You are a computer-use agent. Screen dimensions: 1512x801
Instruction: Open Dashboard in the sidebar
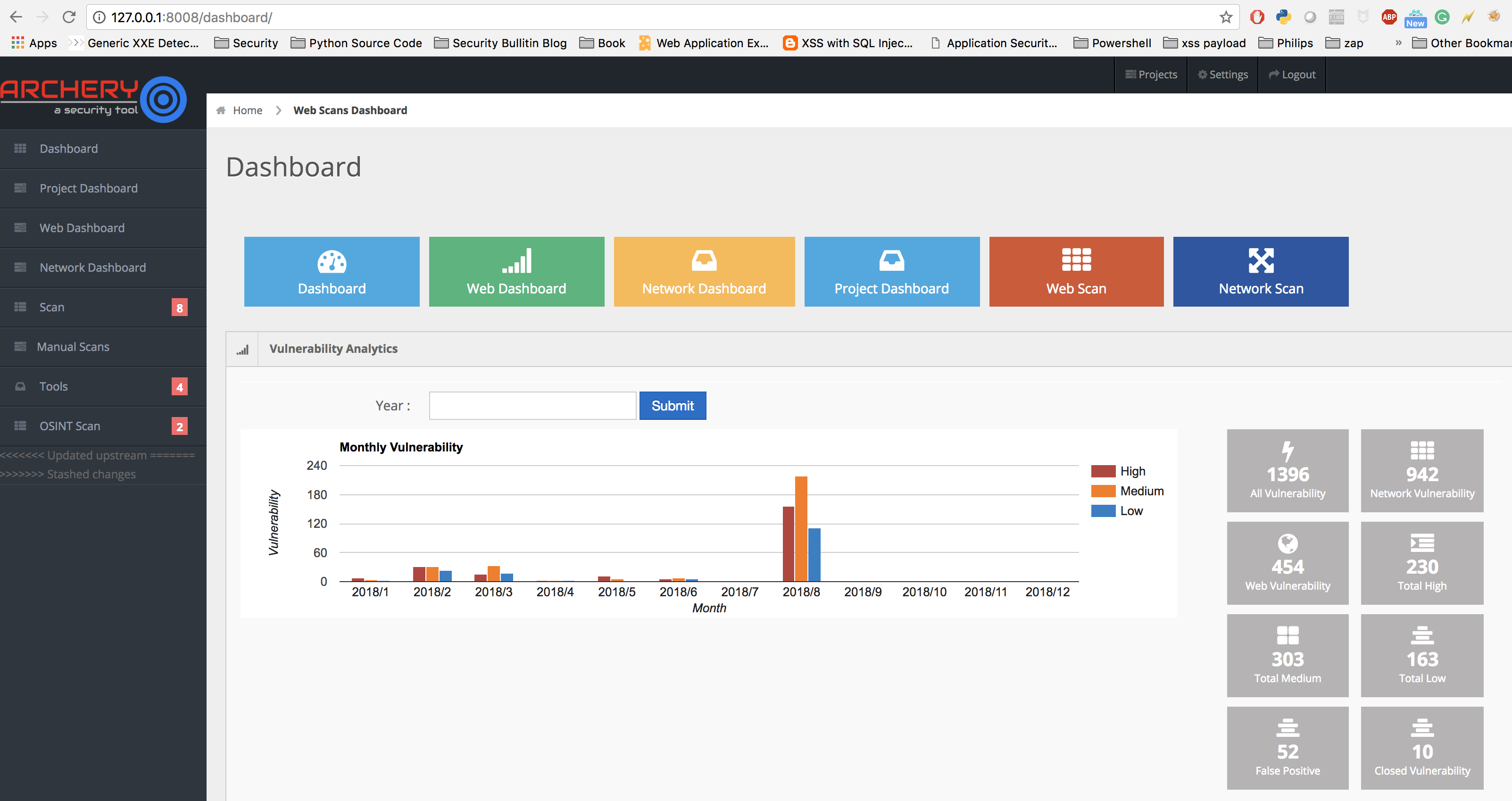click(103, 149)
